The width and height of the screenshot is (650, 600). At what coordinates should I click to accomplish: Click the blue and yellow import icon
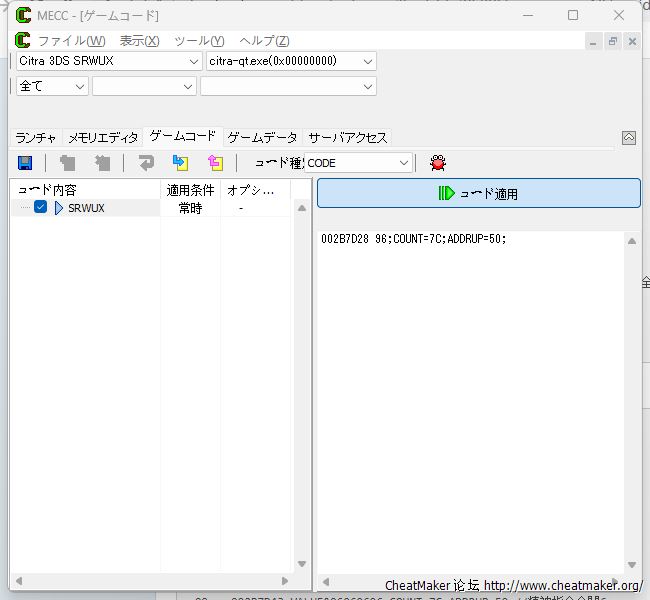(180, 162)
